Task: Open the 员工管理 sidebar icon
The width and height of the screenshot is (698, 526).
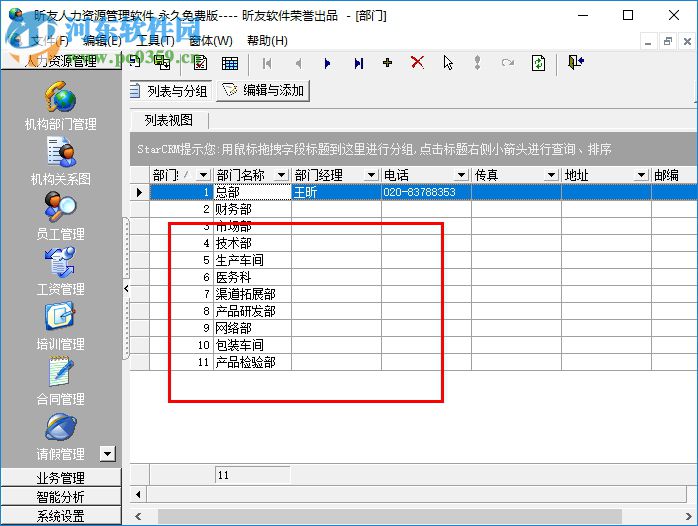Action: point(60,206)
